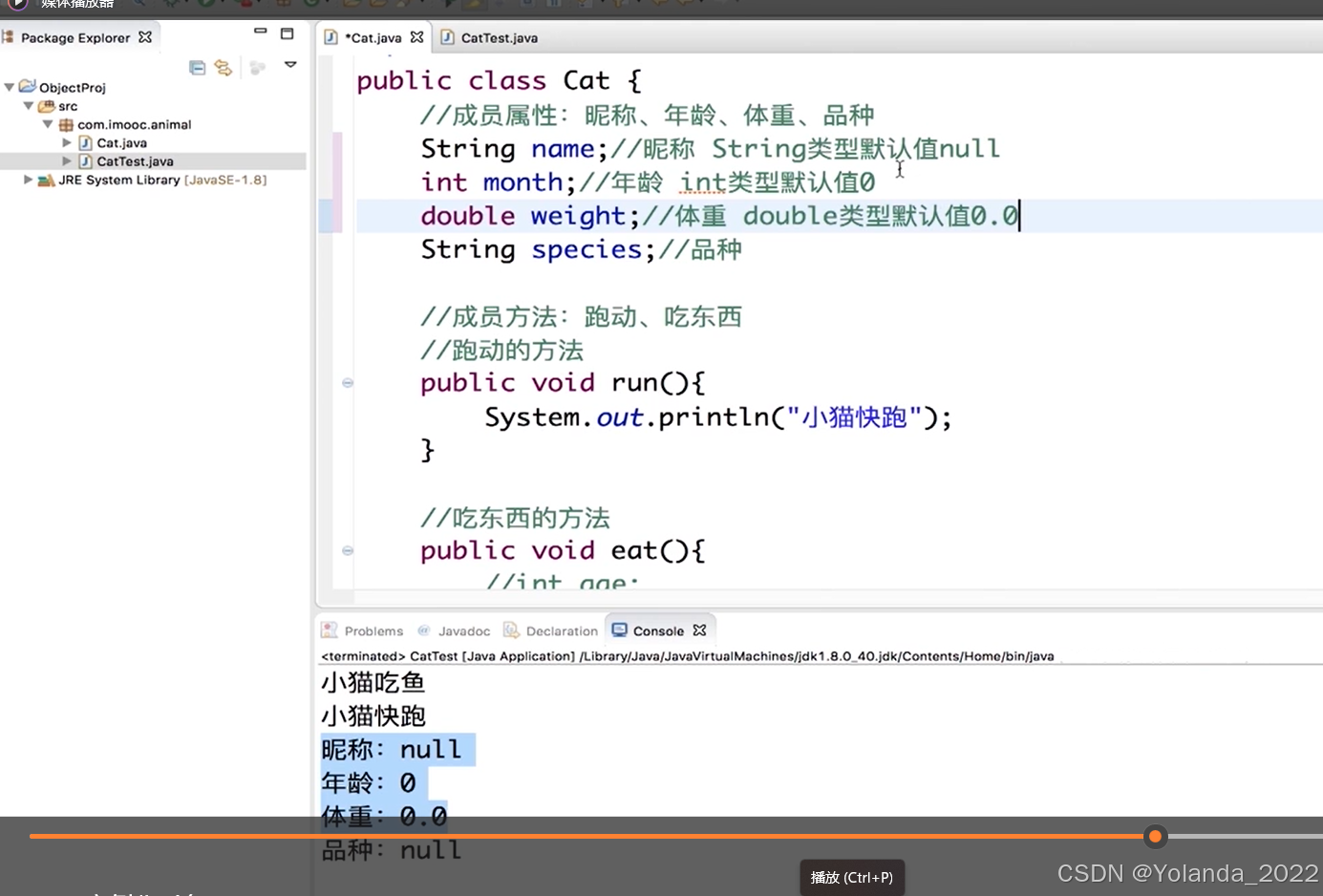The image size is (1323, 896).
Task: Click the line 'public class Cat {'
Action: click(x=499, y=80)
